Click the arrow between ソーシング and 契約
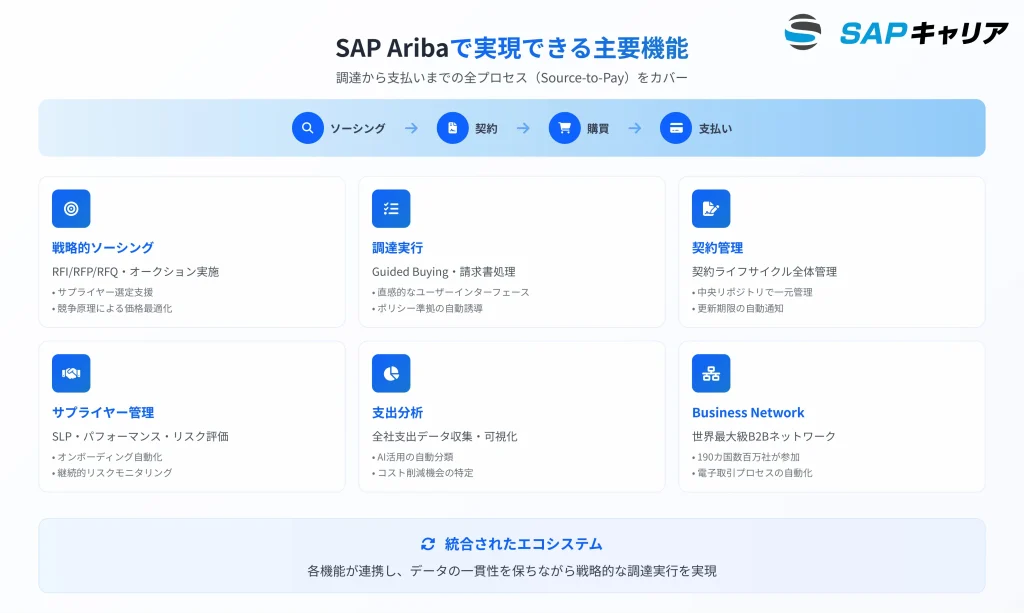Image resolution: width=1024 pixels, height=613 pixels. [x=411, y=128]
